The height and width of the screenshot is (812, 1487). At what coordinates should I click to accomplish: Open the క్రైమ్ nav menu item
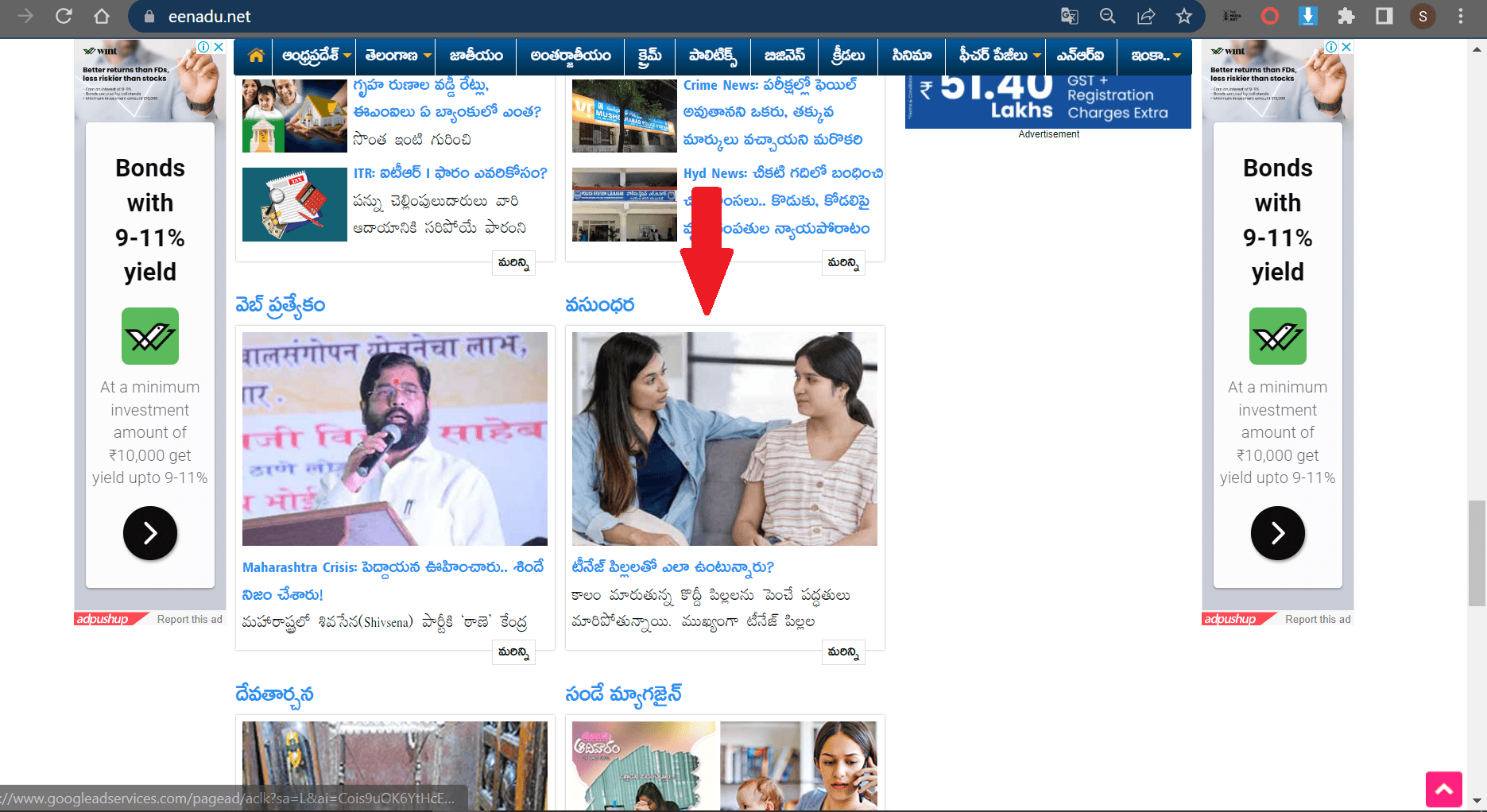click(x=649, y=56)
